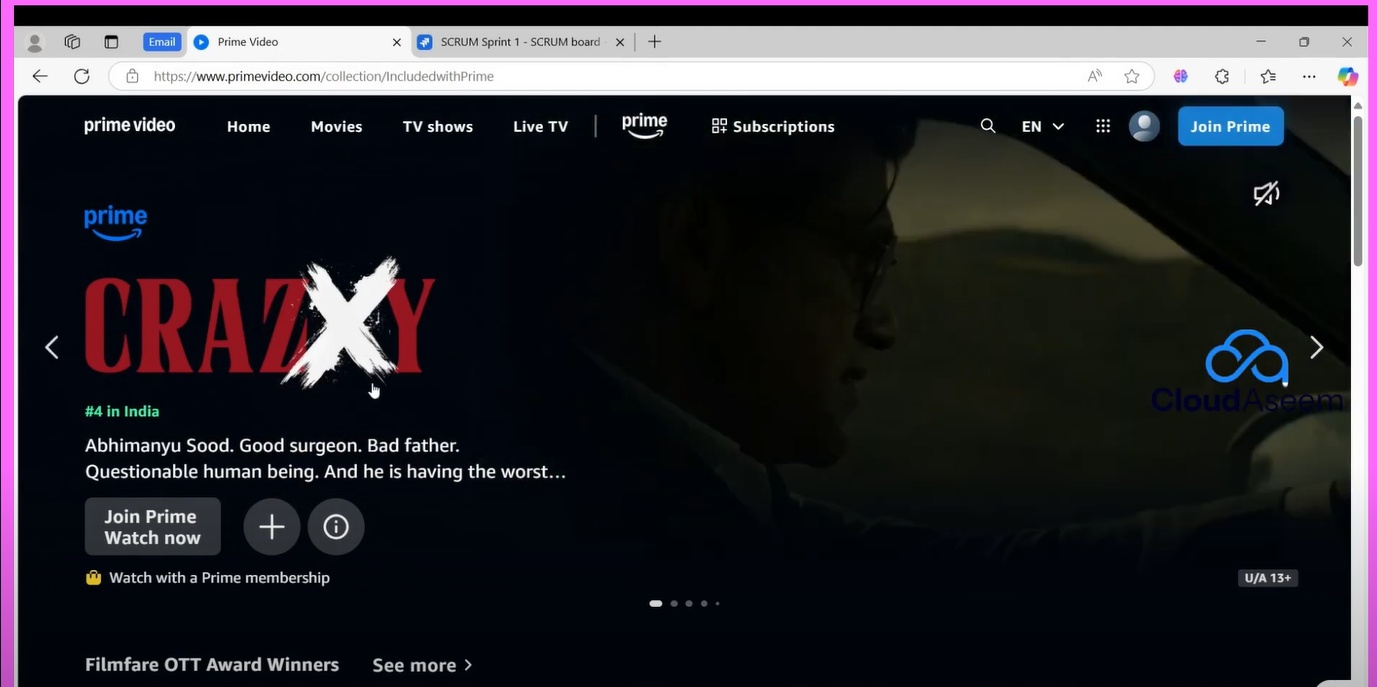This screenshot has width=1377, height=687.
Task: Open browser Settings and more menu
Action: coord(1309,76)
